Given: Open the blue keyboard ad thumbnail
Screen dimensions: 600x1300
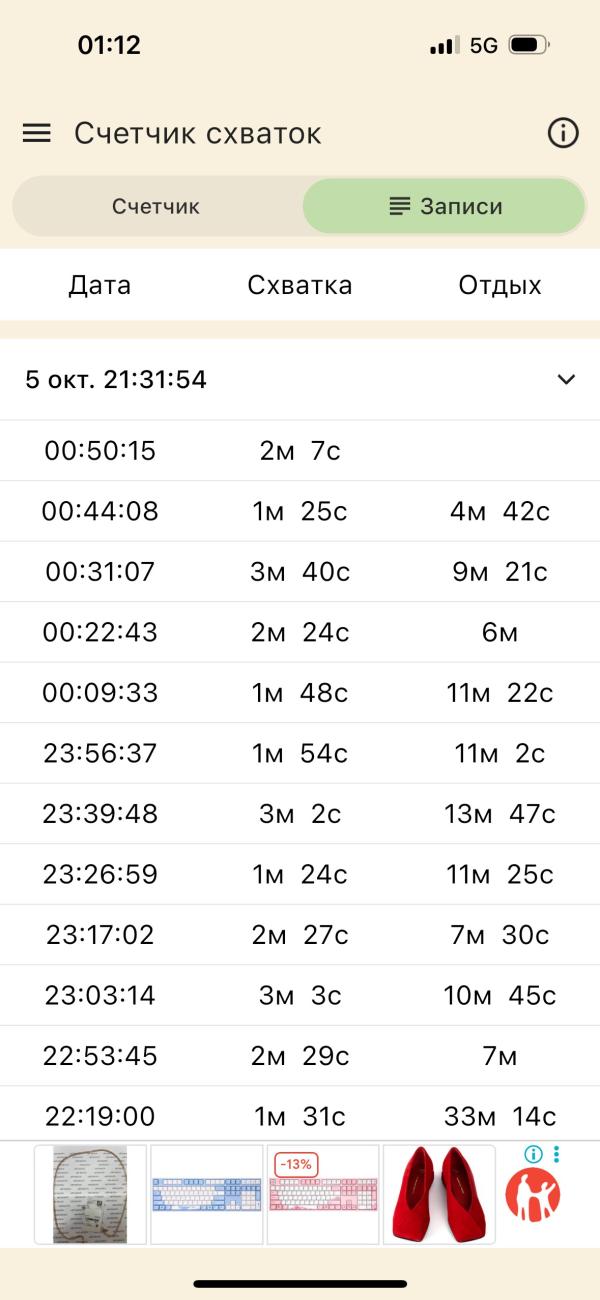Looking at the screenshot, I should pos(206,1194).
